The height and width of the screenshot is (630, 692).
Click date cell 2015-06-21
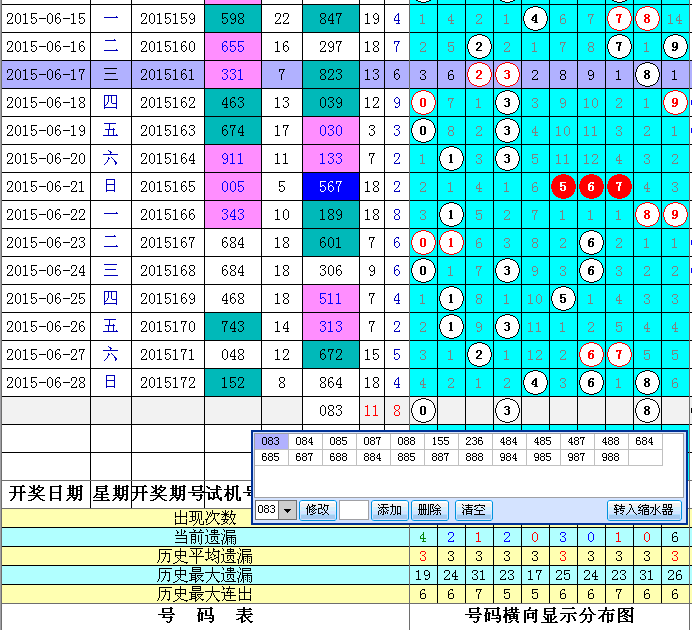tap(46, 187)
